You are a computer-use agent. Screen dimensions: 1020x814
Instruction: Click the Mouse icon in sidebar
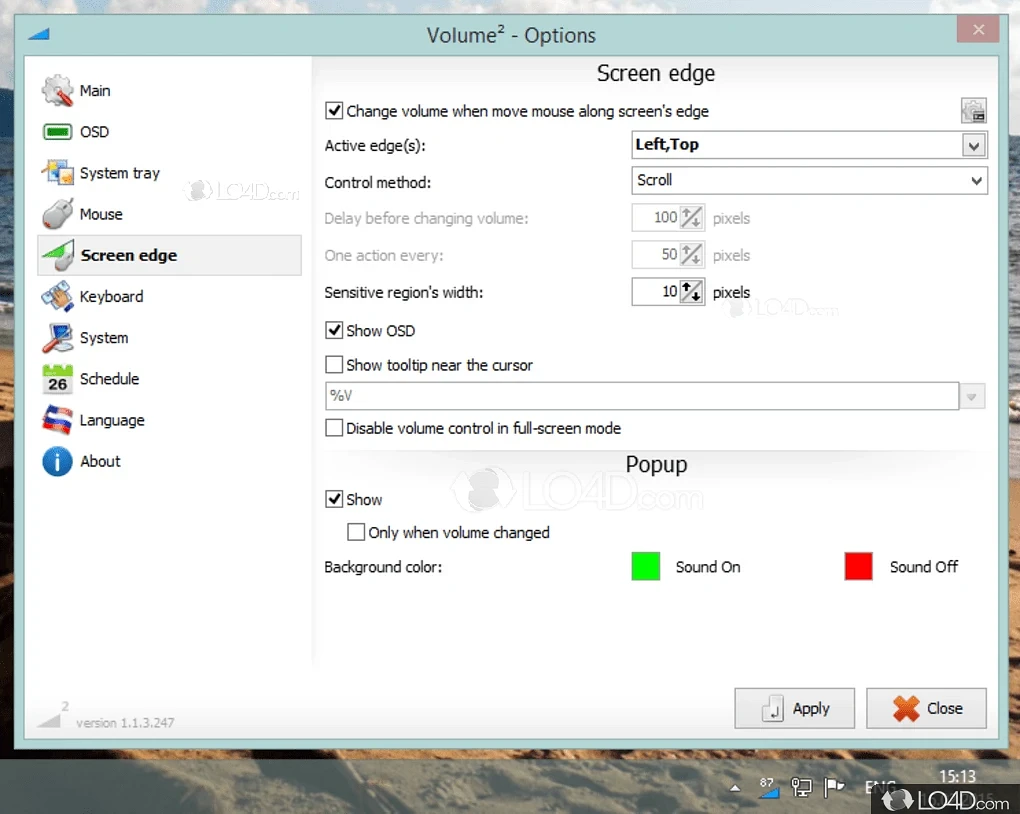[x=57, y=214]
